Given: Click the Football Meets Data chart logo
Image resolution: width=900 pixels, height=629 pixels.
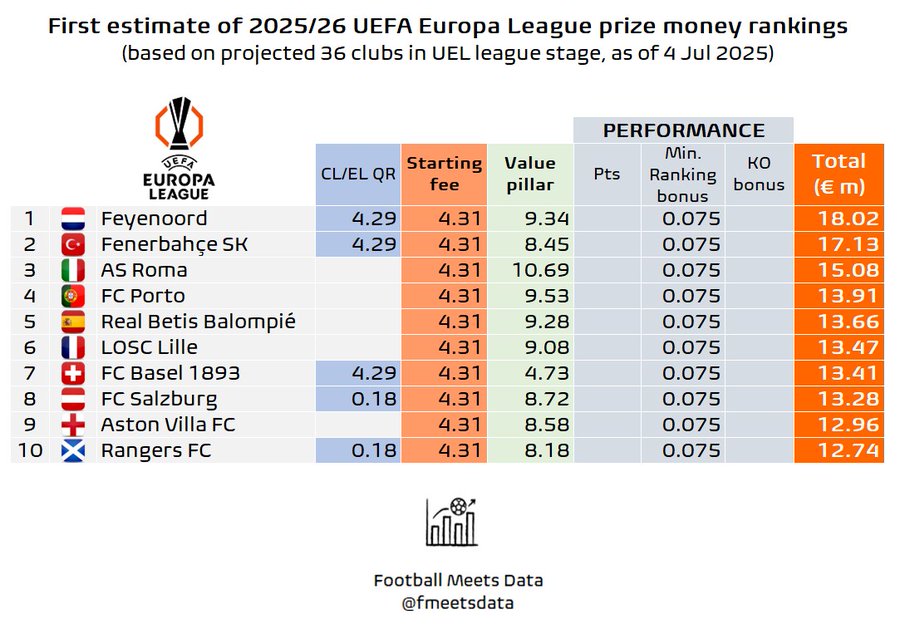Looking at the screenshot, I should [451, 521].
